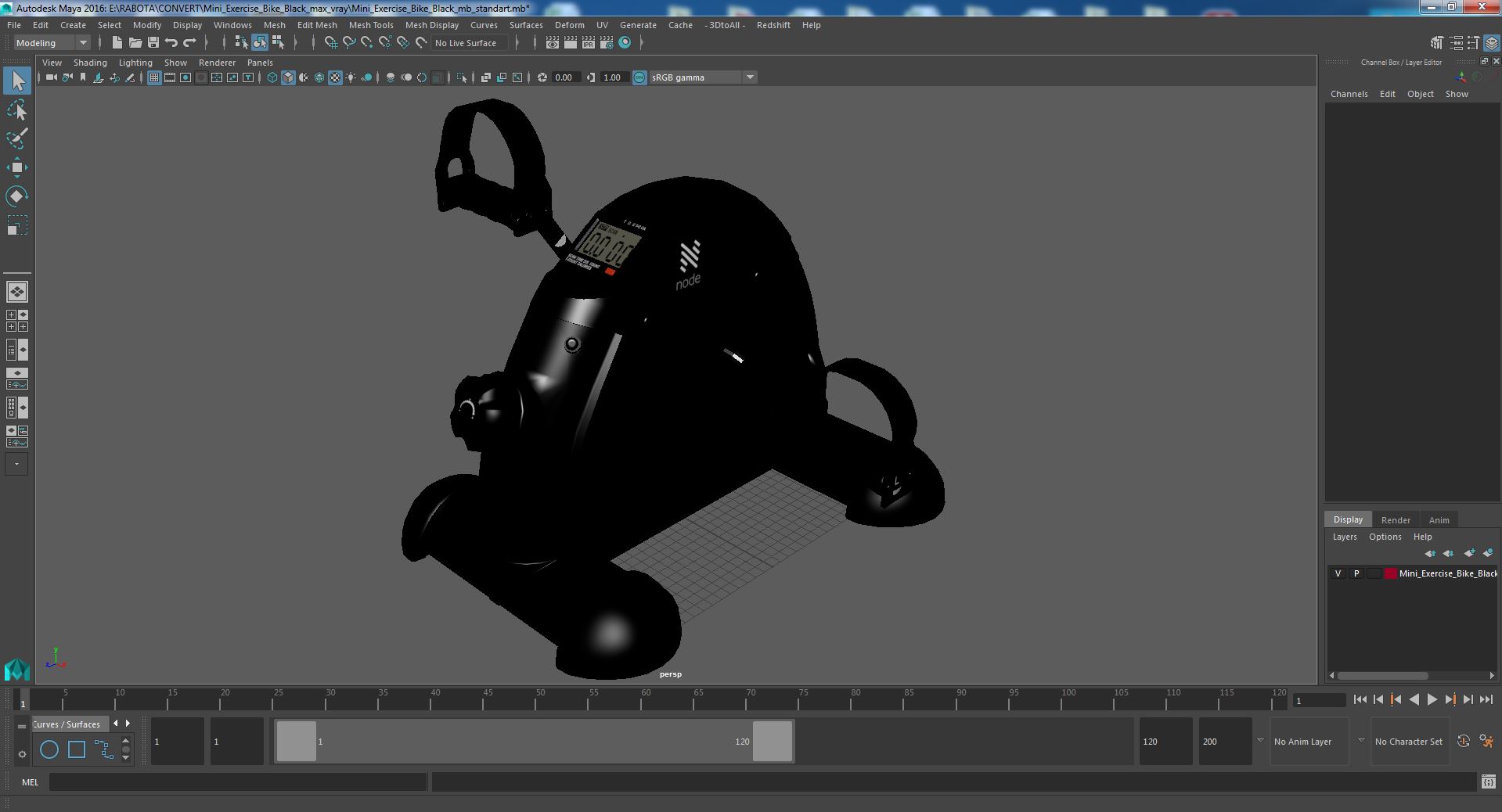Toggle layer playback P for Mini_Exercise_Bike_Black
The height and width of the screenshot is (812, 1502).
[x=1356, y=573]
